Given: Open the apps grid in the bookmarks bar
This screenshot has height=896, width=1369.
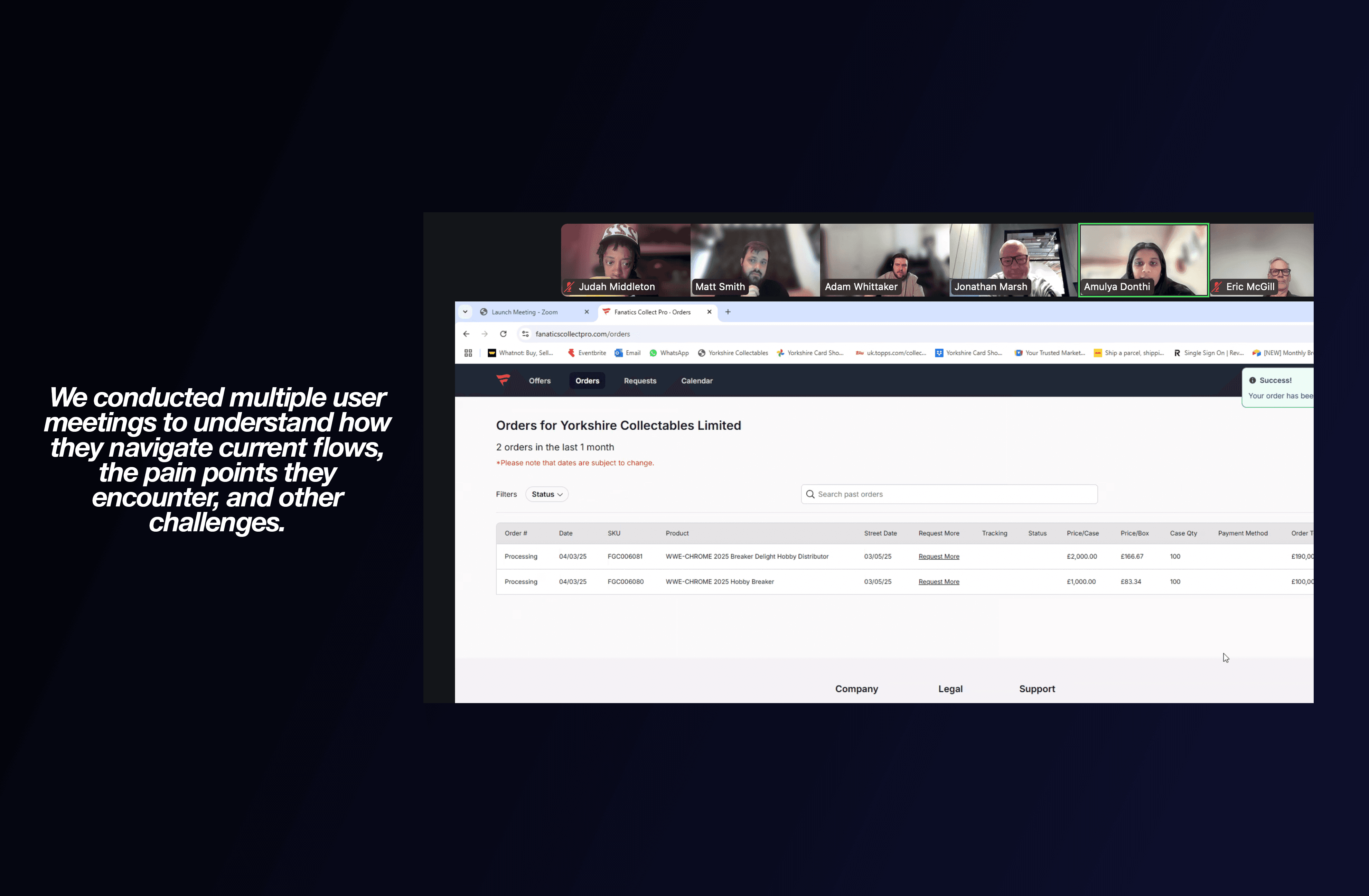Looking at the screenshot, I should (468, 353).
